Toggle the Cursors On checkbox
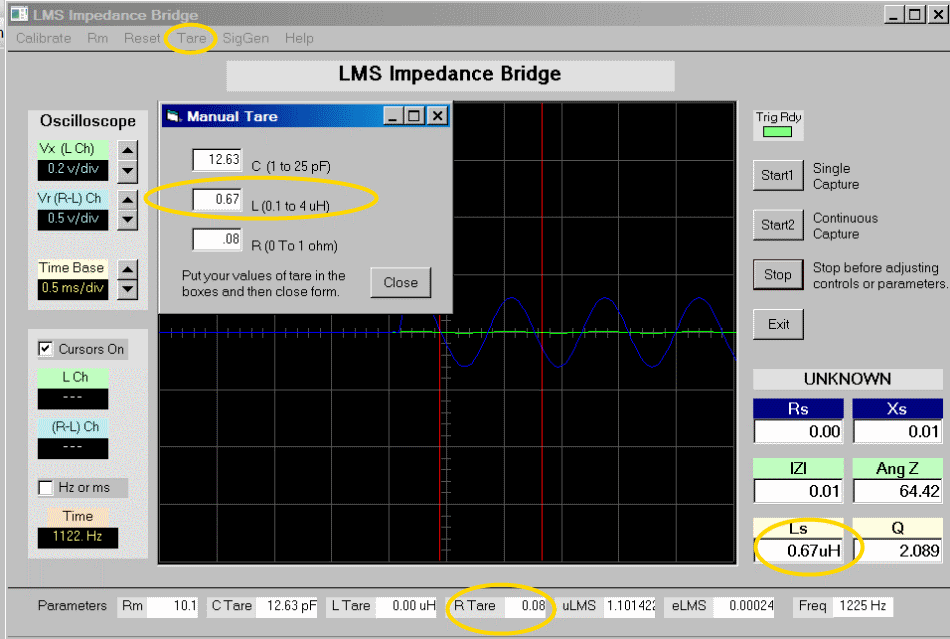The width and height of the screenshot is (950, 639). (45, 349)
